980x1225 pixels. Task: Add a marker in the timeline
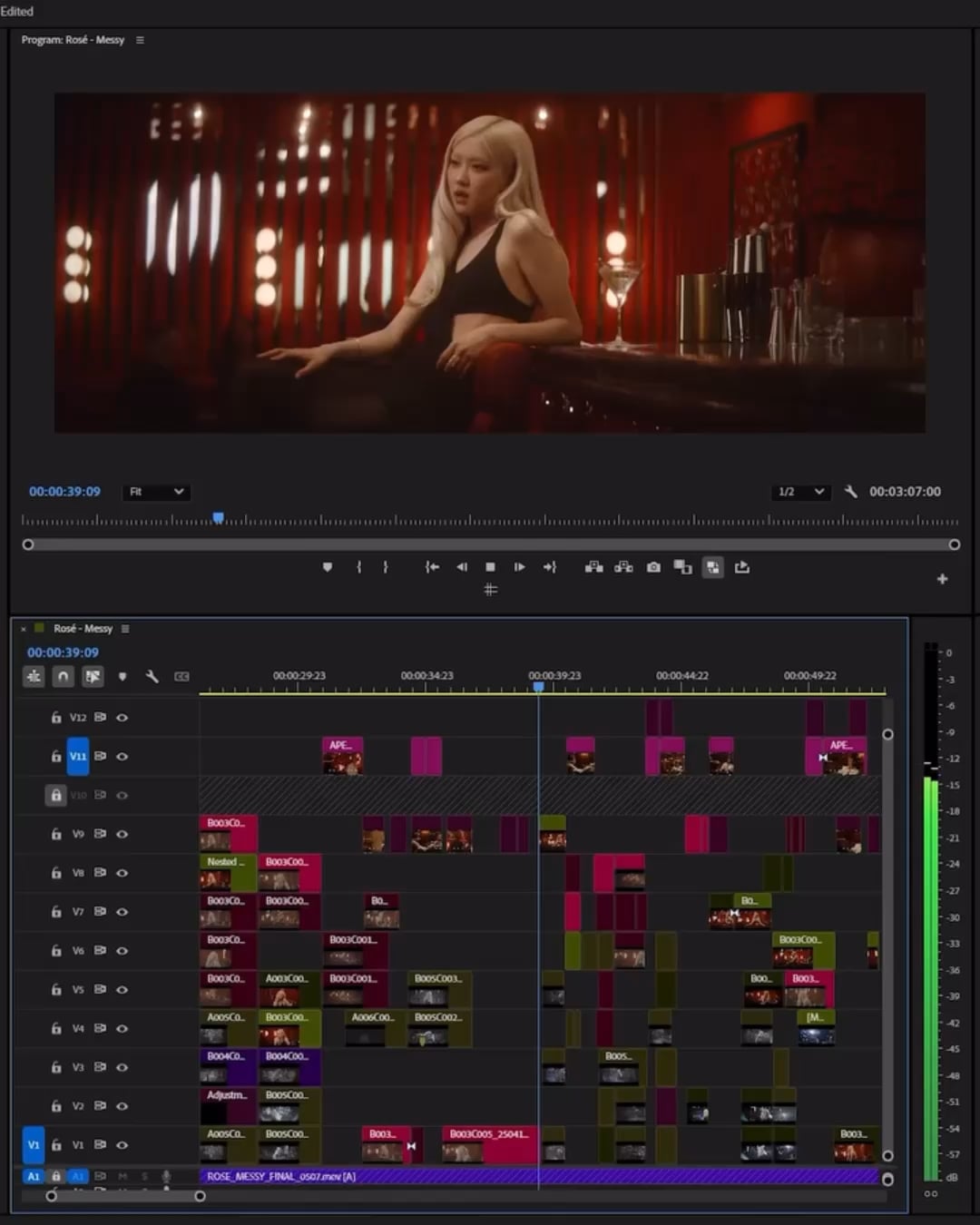pos(122,676)
